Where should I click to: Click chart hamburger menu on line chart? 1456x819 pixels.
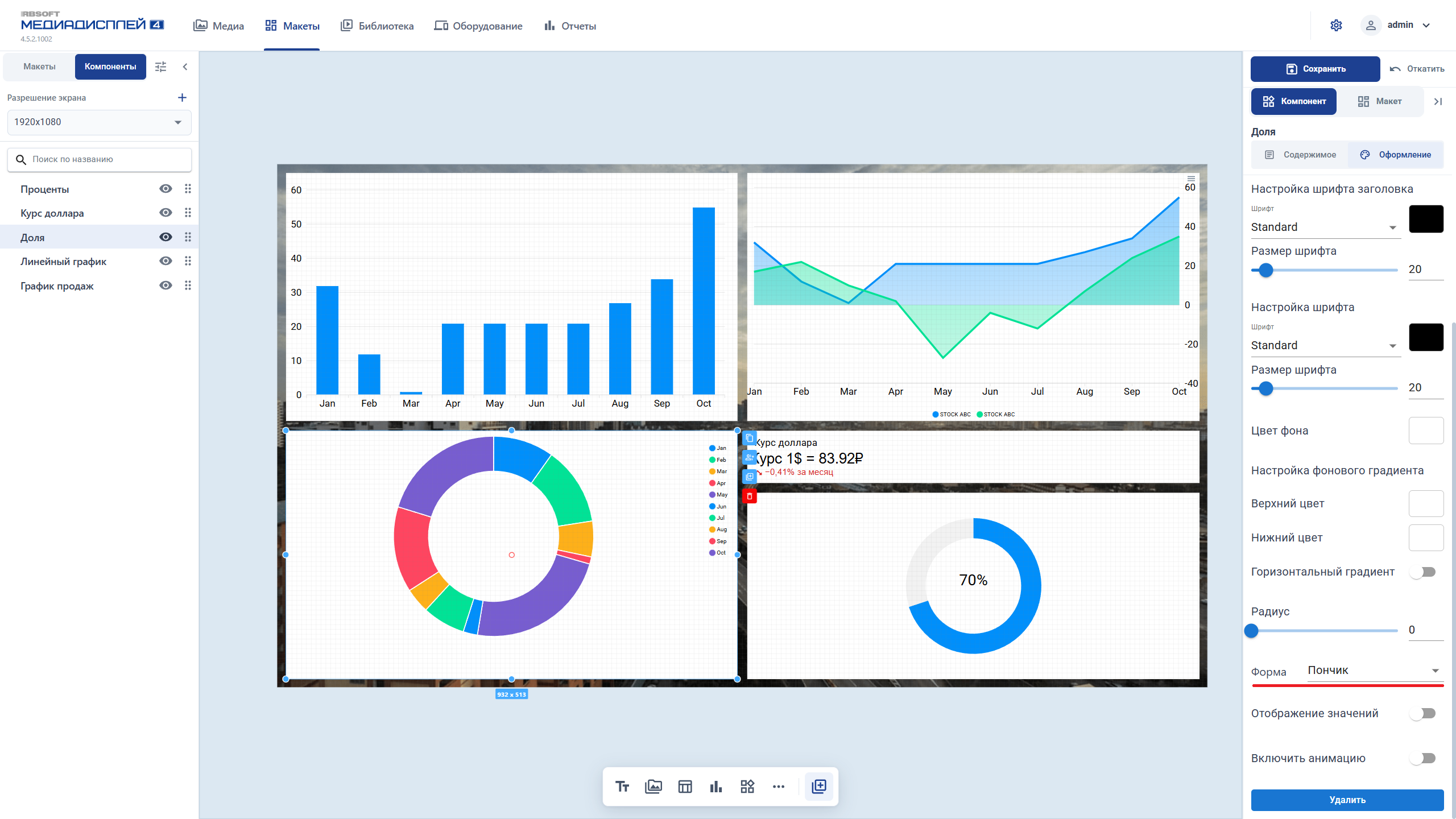tap(1191, 179)
